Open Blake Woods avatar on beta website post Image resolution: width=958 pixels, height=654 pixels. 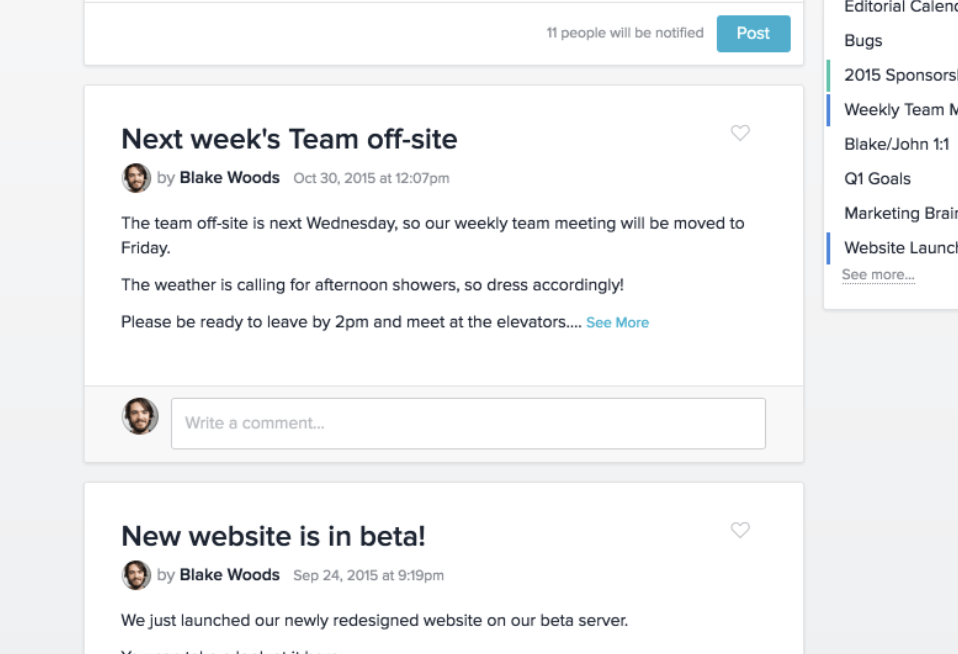tap(136, 575)
